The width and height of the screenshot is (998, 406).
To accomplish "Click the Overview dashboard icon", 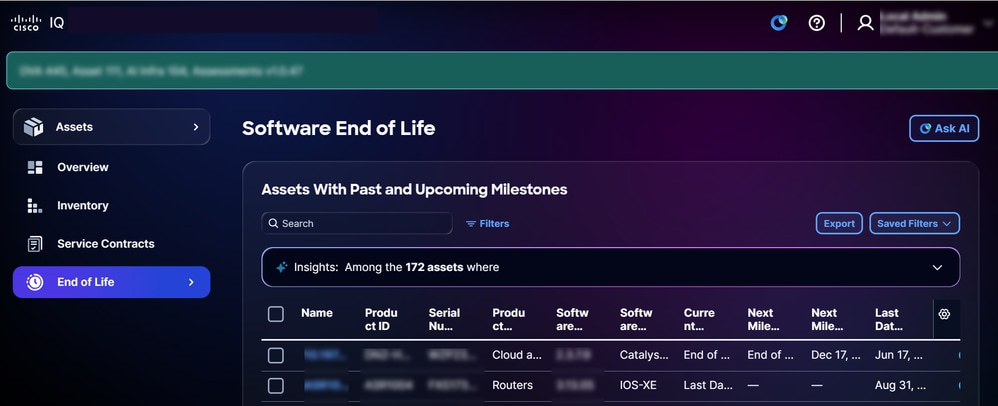I will 35,167.
